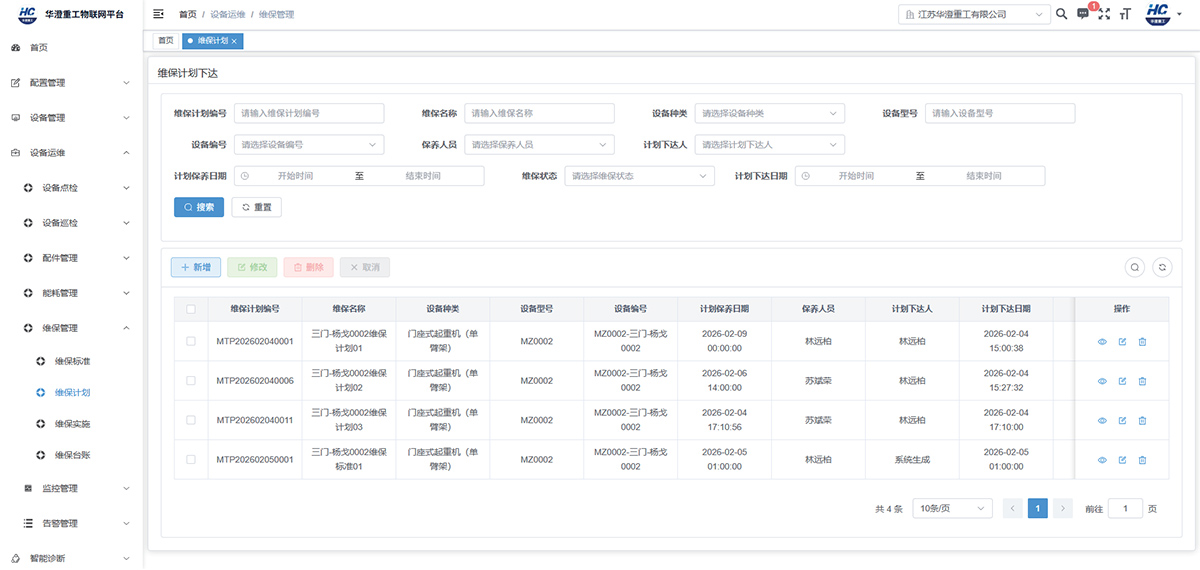Open the 保养人员 dropdown
The height and width of the screenshot is (570, 1200).
[539, 144]
